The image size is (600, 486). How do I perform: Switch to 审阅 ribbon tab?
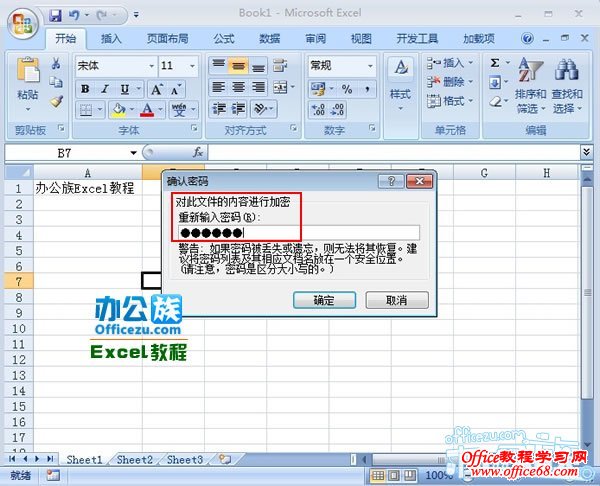(315, 39)
